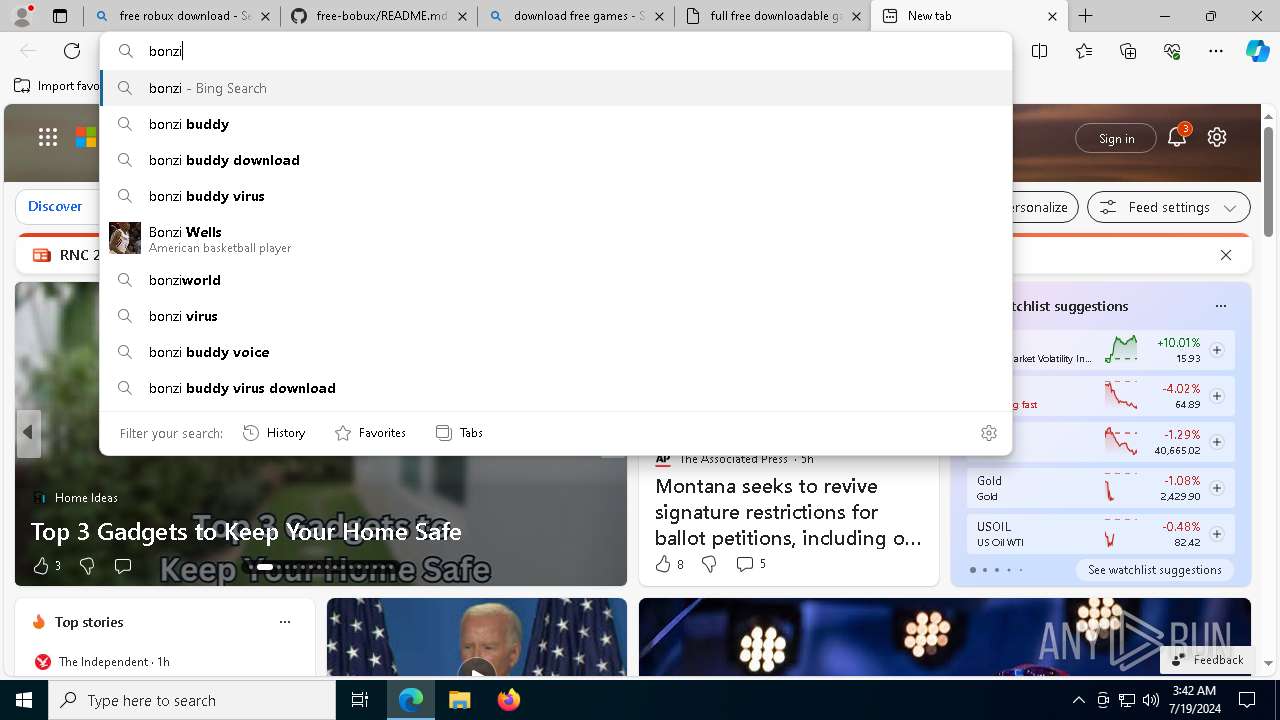The height and width of the screenshot is (720, 1280).
Task: Add USOIL to watchlist
Action: coord(1217,534)
